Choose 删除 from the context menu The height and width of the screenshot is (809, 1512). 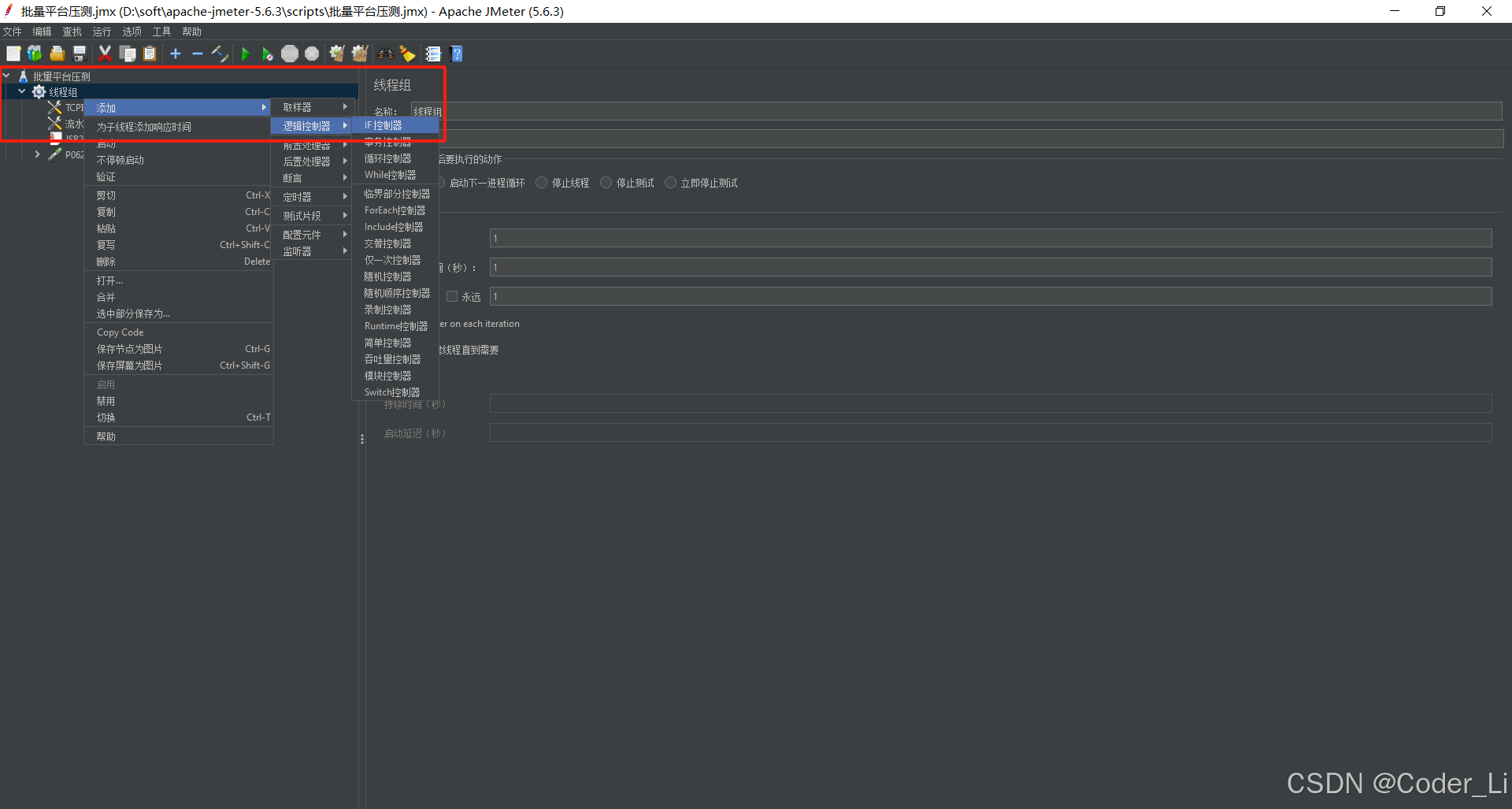click(179, 262)
